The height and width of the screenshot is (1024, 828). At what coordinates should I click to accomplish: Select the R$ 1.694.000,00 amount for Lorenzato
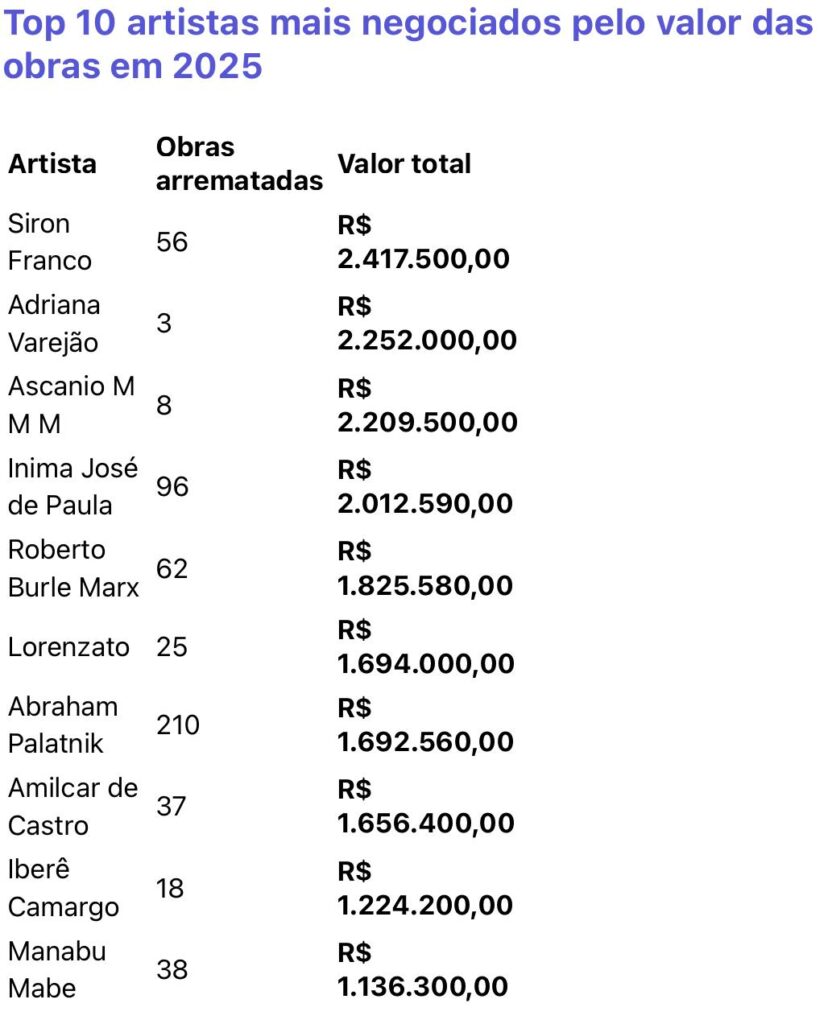coord(426,647)
